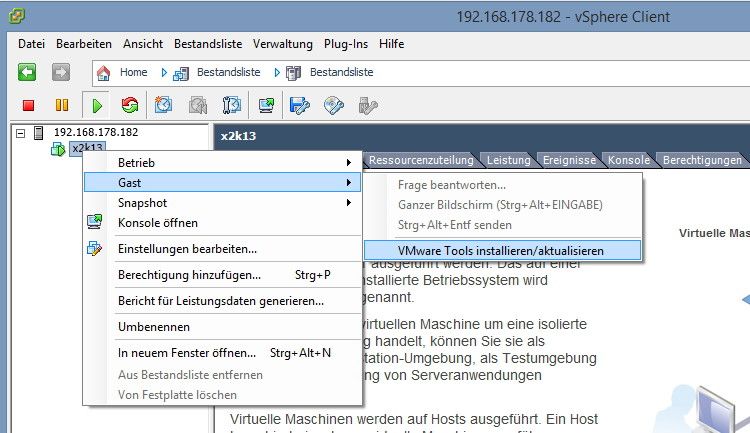Take snapshot with clock camera icon
Image resolution: width=750 pixels, height=433 pixels.
tap(163, 105)
